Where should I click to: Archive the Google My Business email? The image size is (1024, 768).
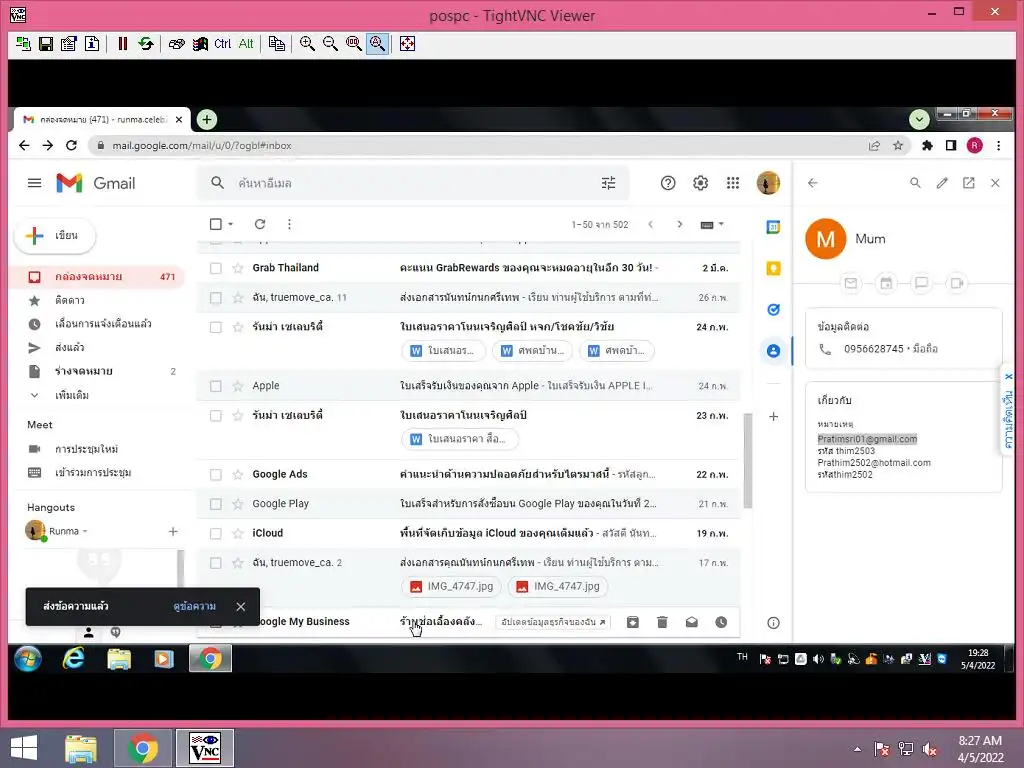632,622
